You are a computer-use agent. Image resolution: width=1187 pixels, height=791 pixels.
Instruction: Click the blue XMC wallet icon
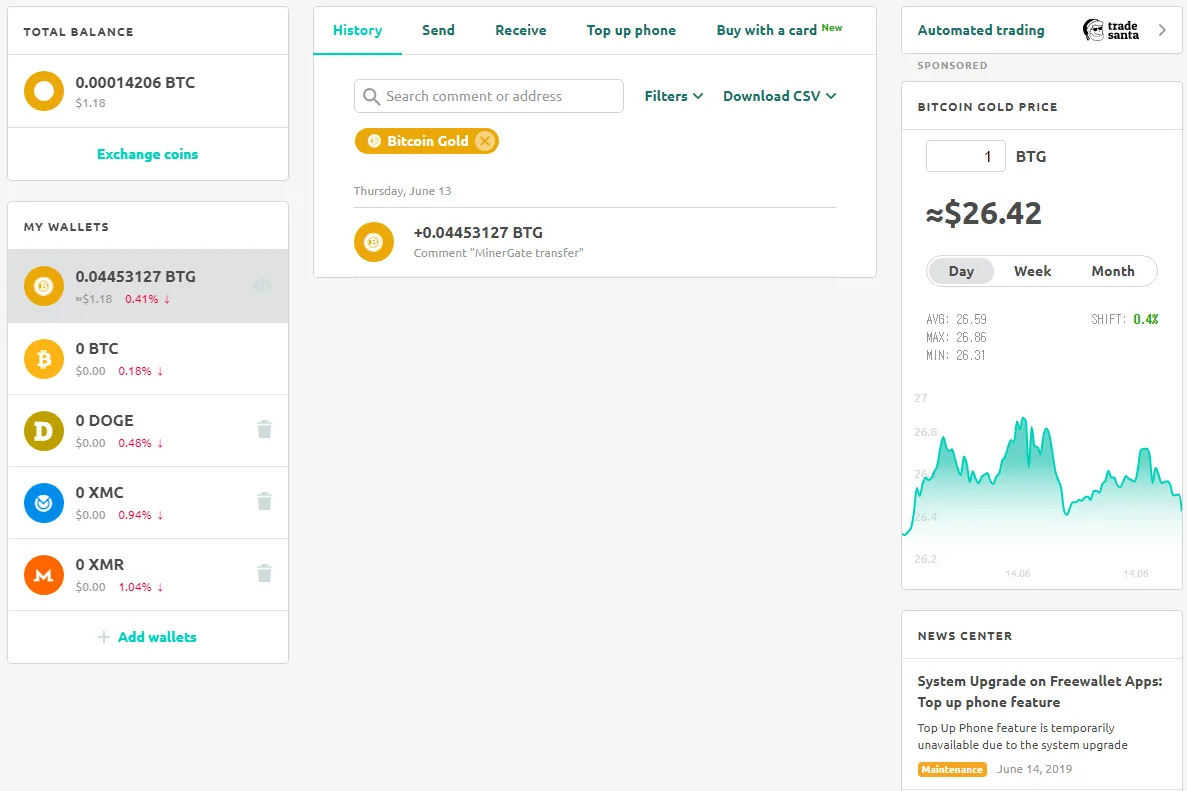44,503
